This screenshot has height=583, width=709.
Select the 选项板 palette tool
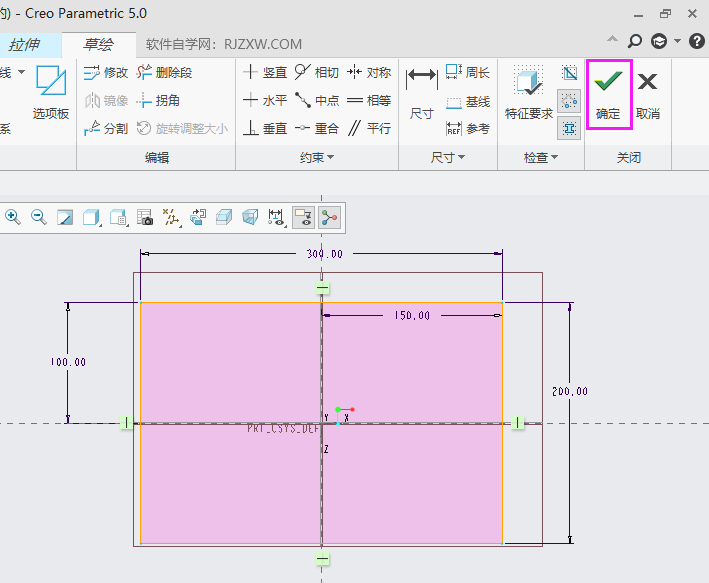[x=50, y=93]
